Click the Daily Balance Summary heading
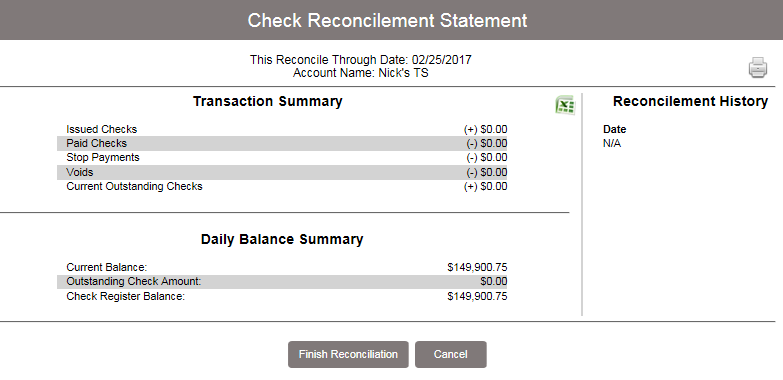 [x=282, y=239]
